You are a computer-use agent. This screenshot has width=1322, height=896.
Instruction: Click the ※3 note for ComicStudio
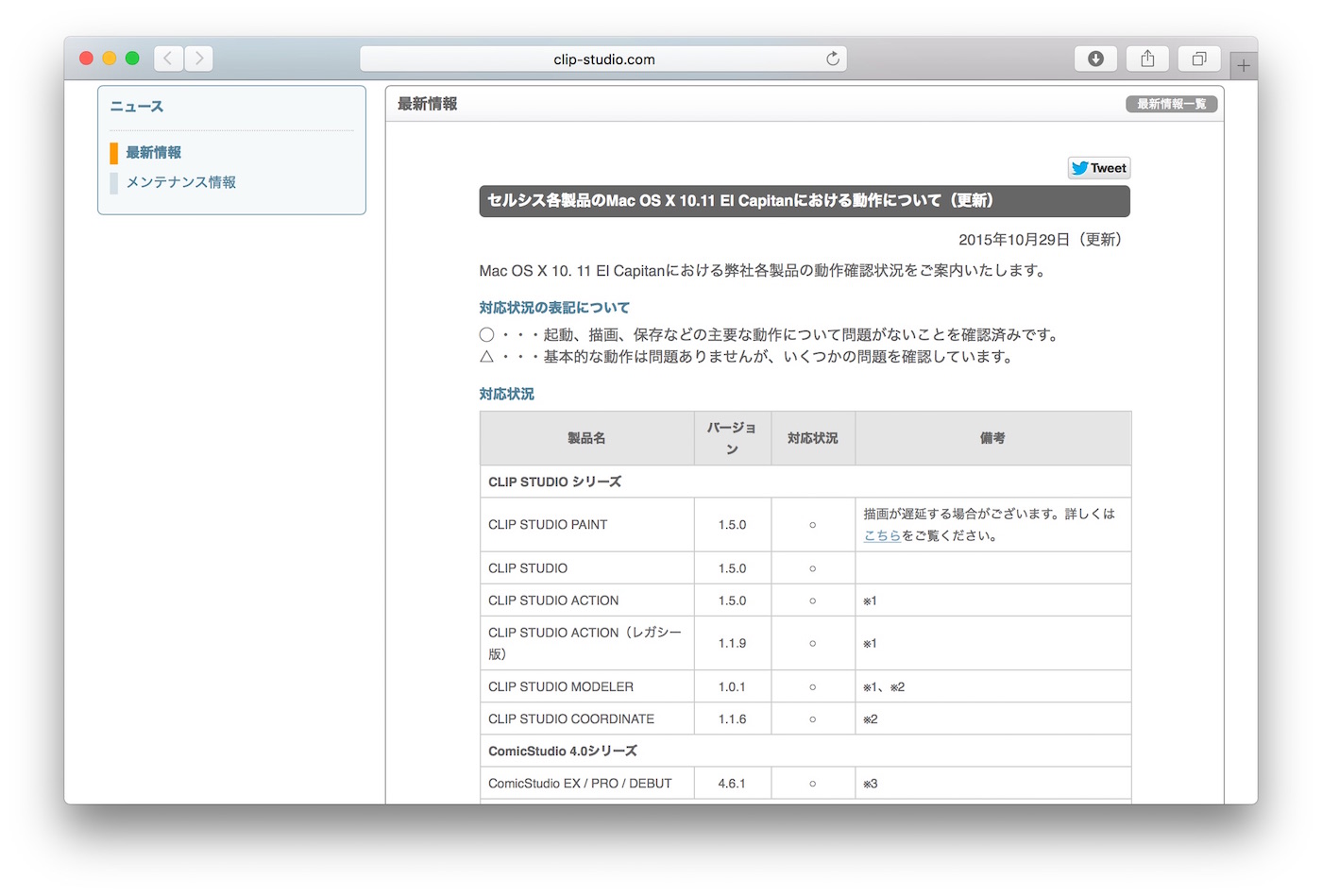(x=871, y=784)
